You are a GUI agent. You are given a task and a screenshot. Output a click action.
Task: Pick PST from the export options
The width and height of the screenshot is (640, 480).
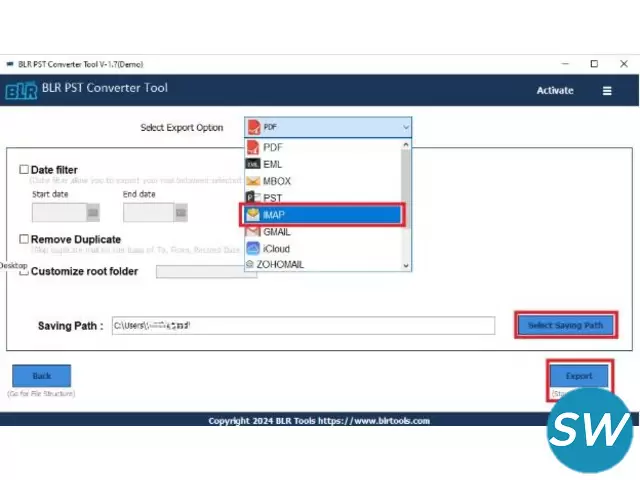pos(272,198)
